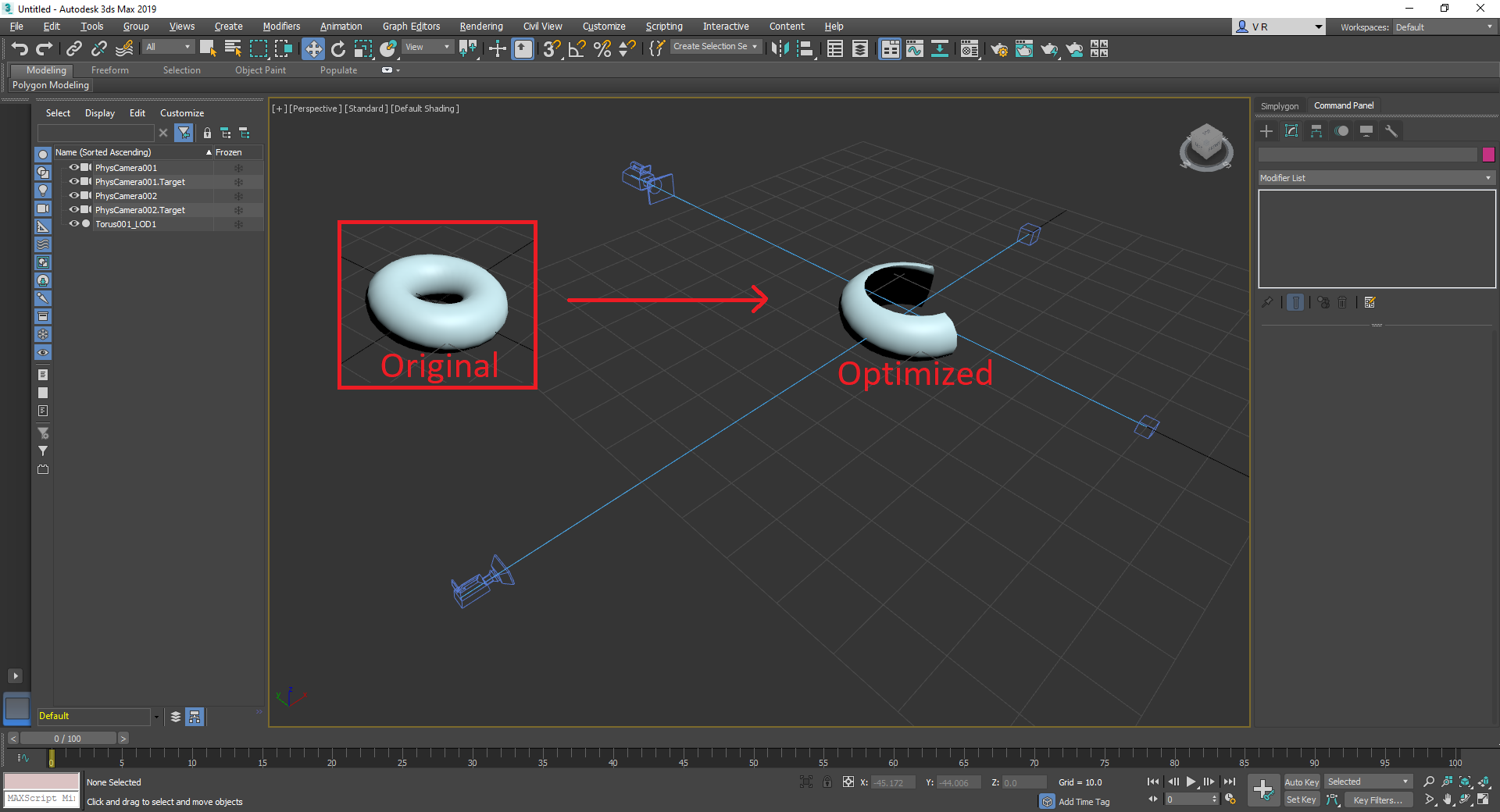Hide Torus001_LOD1 using its eye icon
1500x812 pixels.
pos(74,224)
